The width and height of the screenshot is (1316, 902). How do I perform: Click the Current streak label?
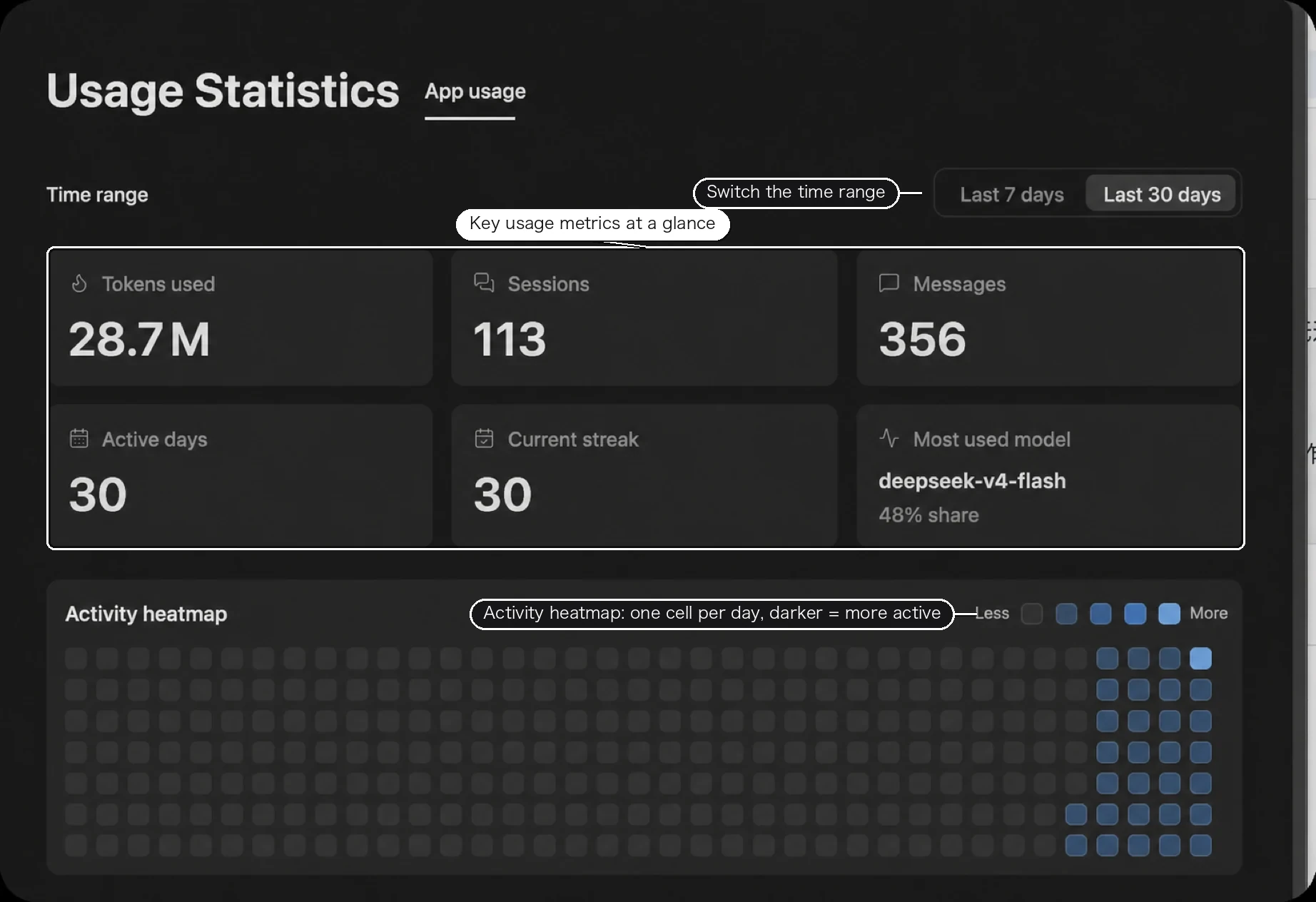[573, 440]
